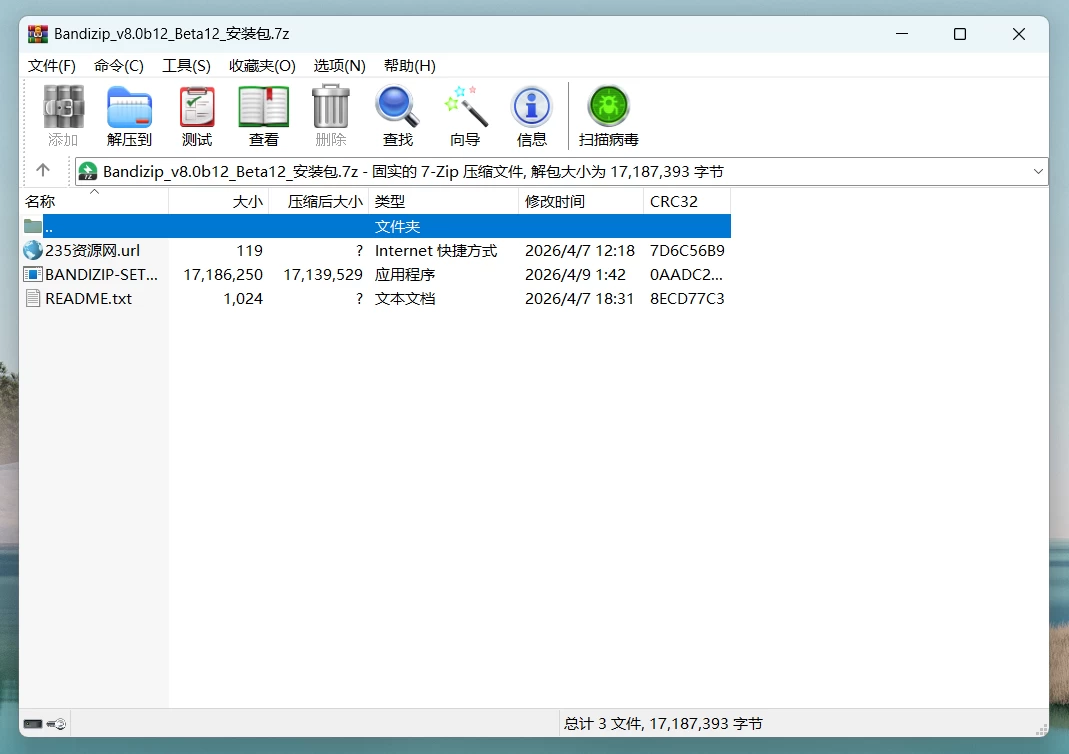
Task: Select the 235资源网.url shortcut
Action: click(x=90, y=251)
